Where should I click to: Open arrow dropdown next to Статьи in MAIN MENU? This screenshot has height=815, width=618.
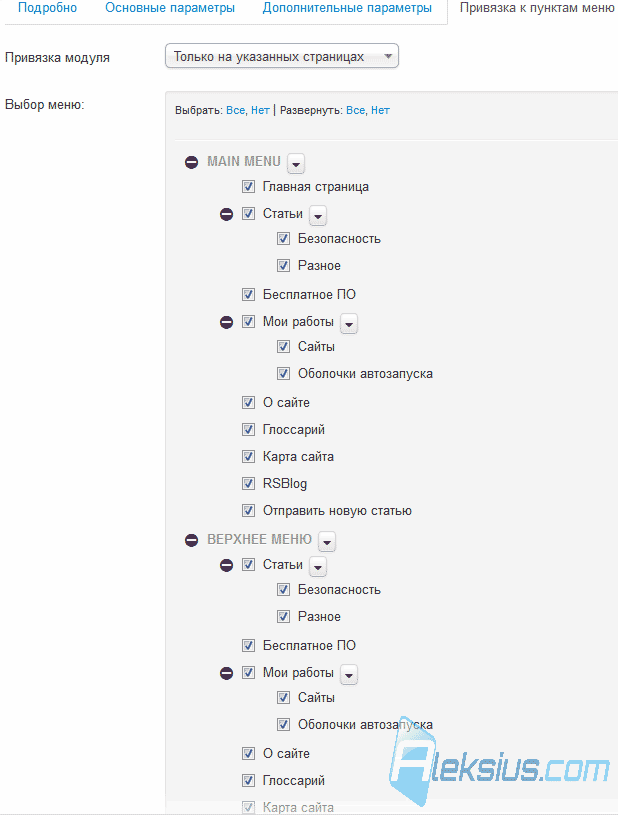318,215
